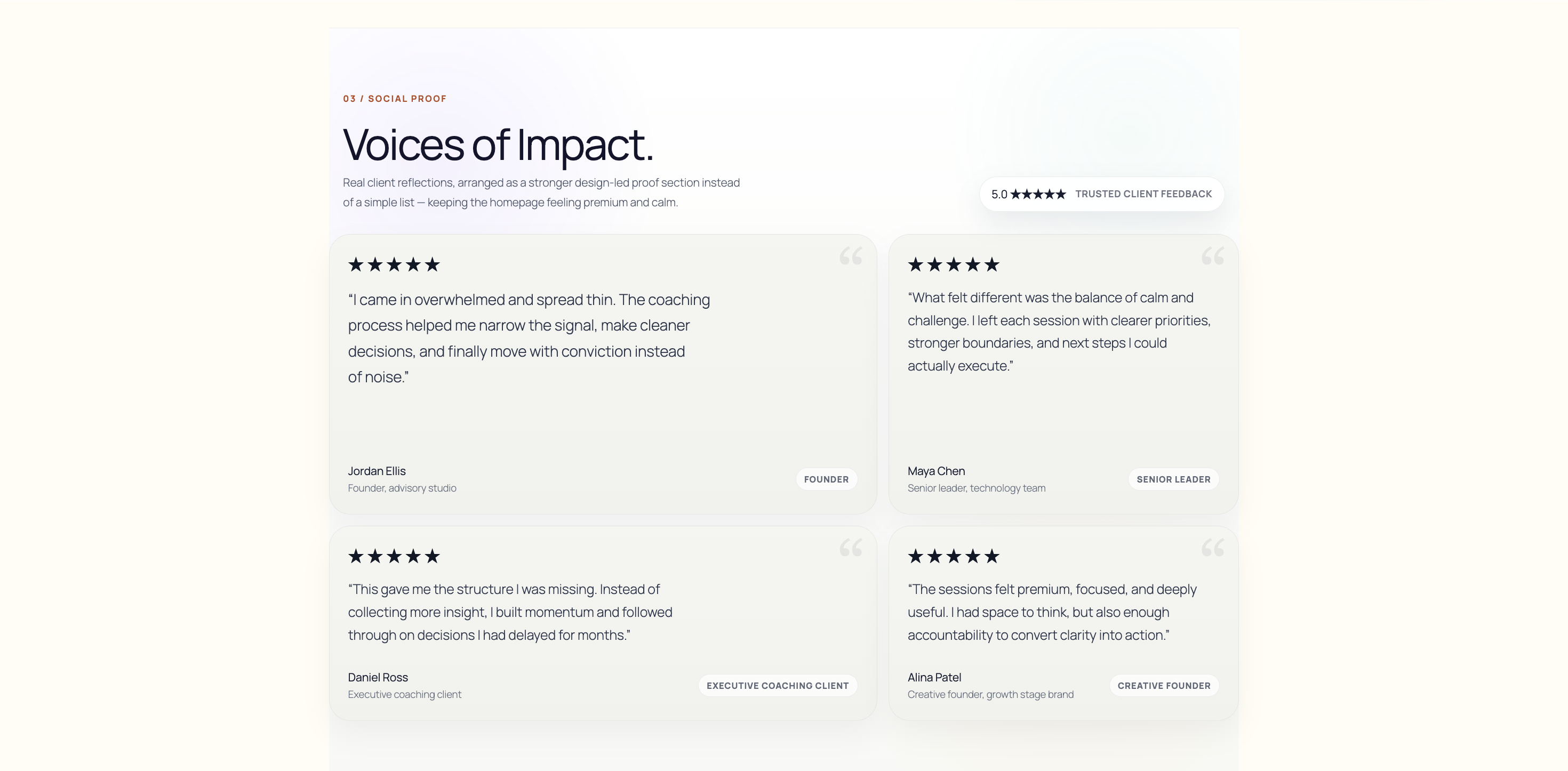Click the 03 / Social Proof section label
The image size is (1568, 771).
coord(395,99)
